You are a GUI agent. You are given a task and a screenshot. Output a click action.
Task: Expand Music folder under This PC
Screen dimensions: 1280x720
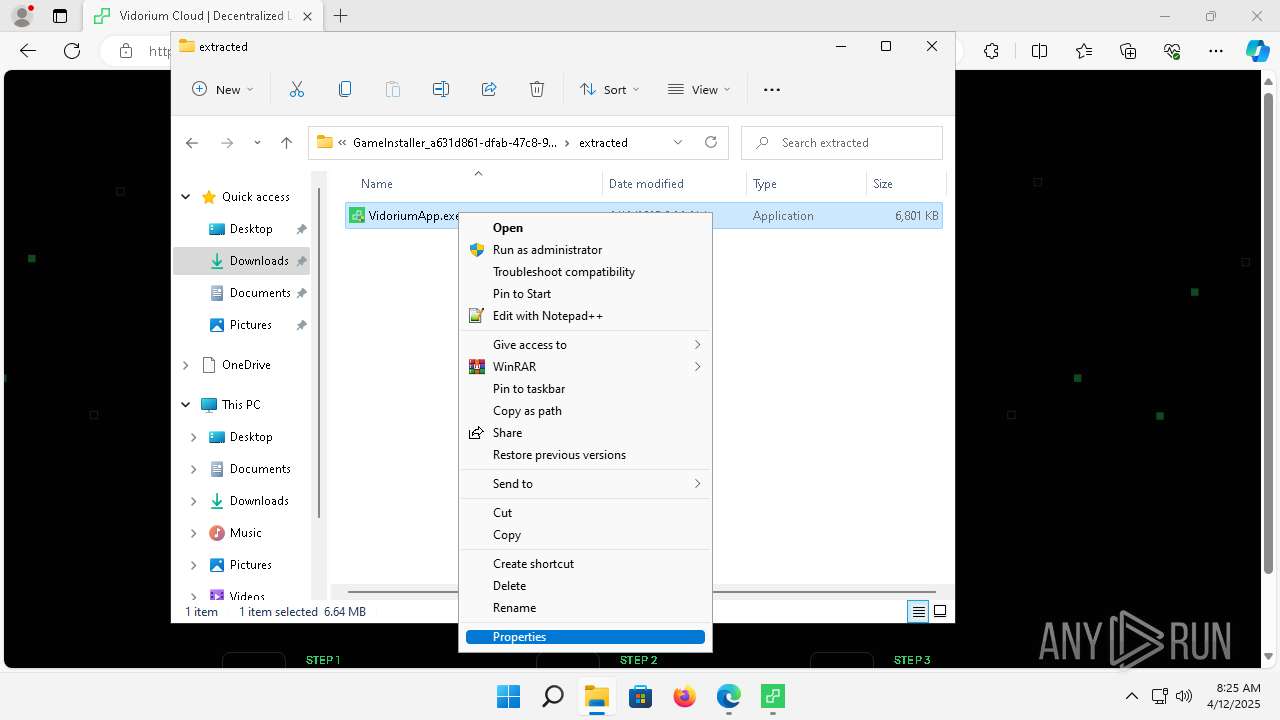click(x=194, y=533)
